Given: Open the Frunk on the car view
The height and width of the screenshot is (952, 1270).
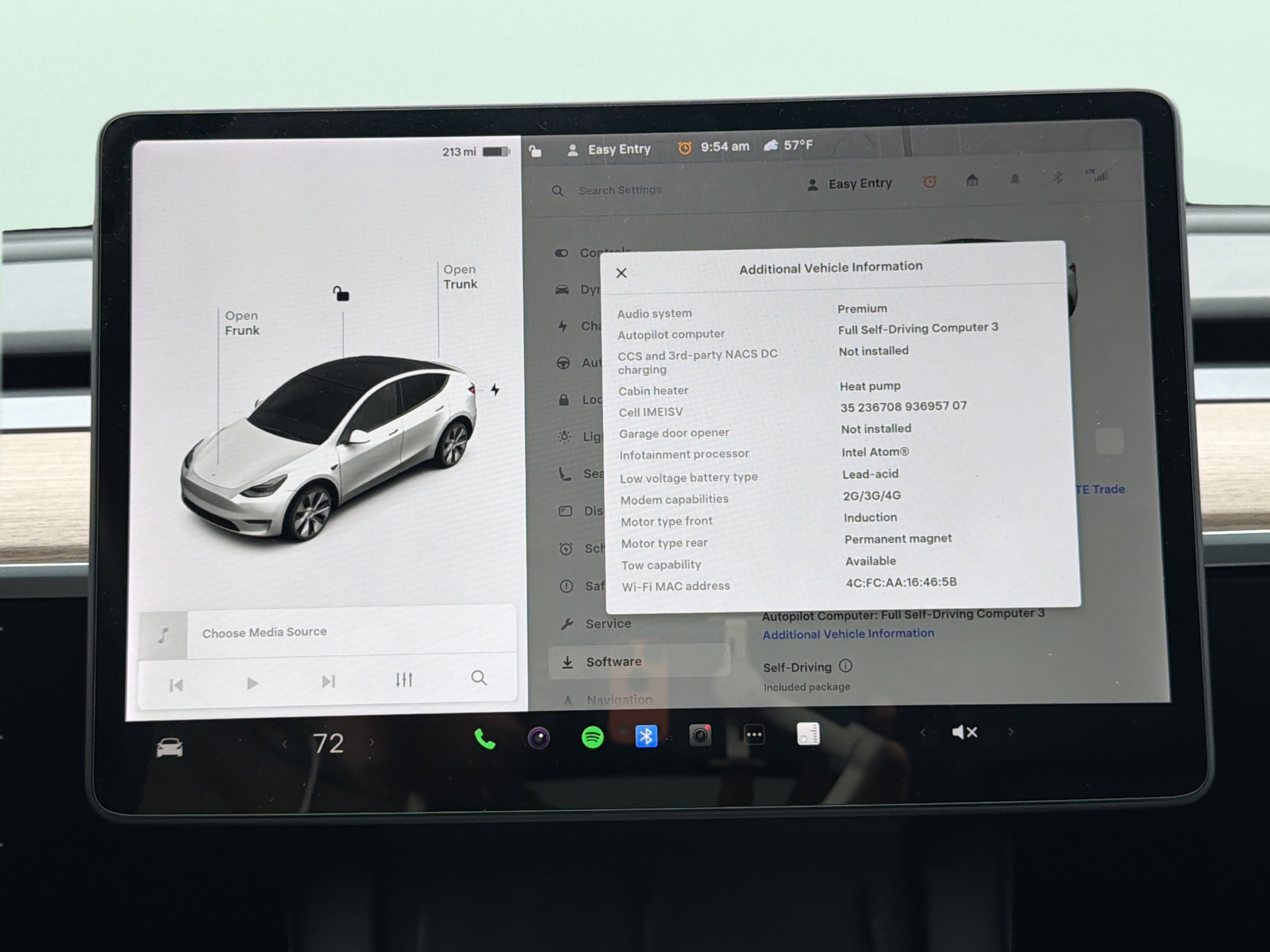Looking at the screenshot, I should click(x=242, y=323).
